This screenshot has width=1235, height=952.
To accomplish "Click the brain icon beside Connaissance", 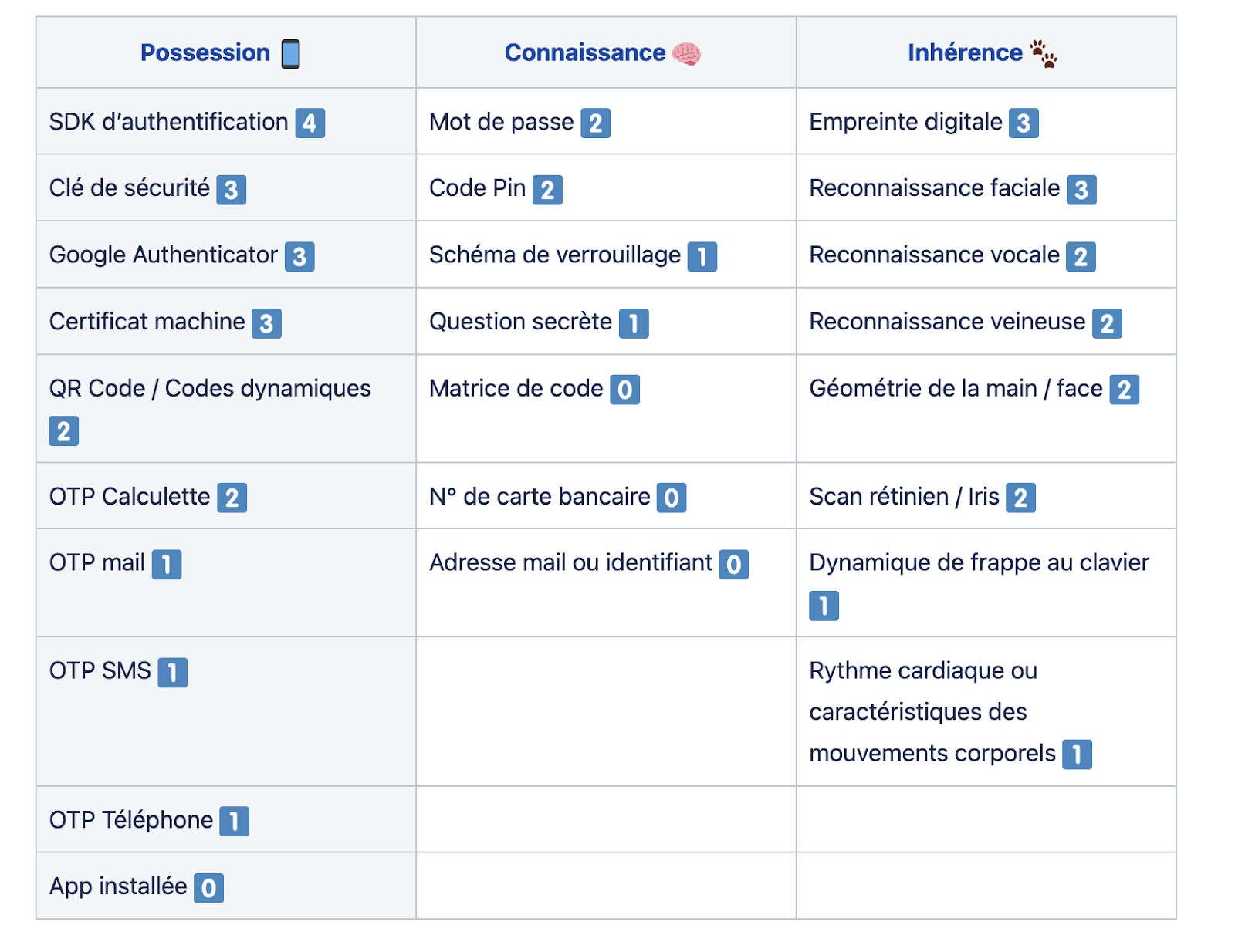I will coord(686,54).
